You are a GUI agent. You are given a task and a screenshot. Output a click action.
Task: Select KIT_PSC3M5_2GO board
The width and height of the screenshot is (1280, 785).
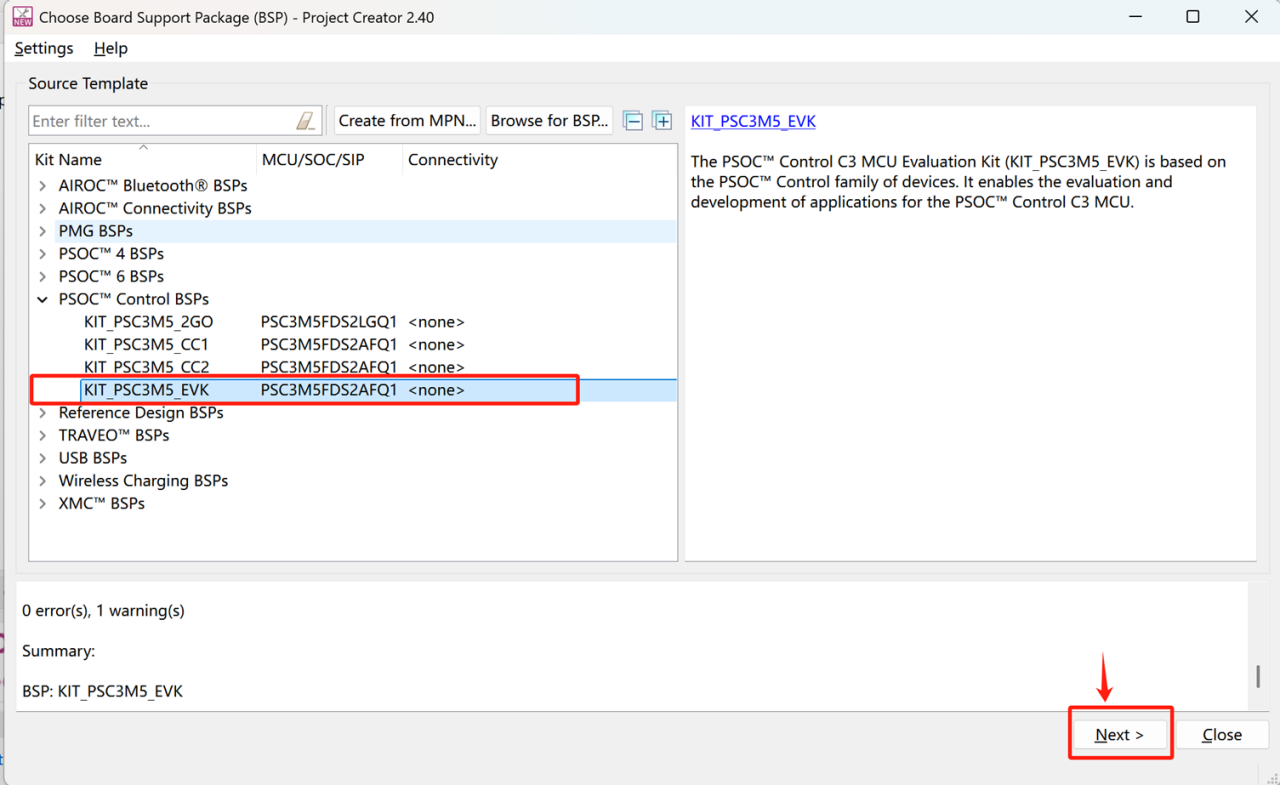[148, 322]
